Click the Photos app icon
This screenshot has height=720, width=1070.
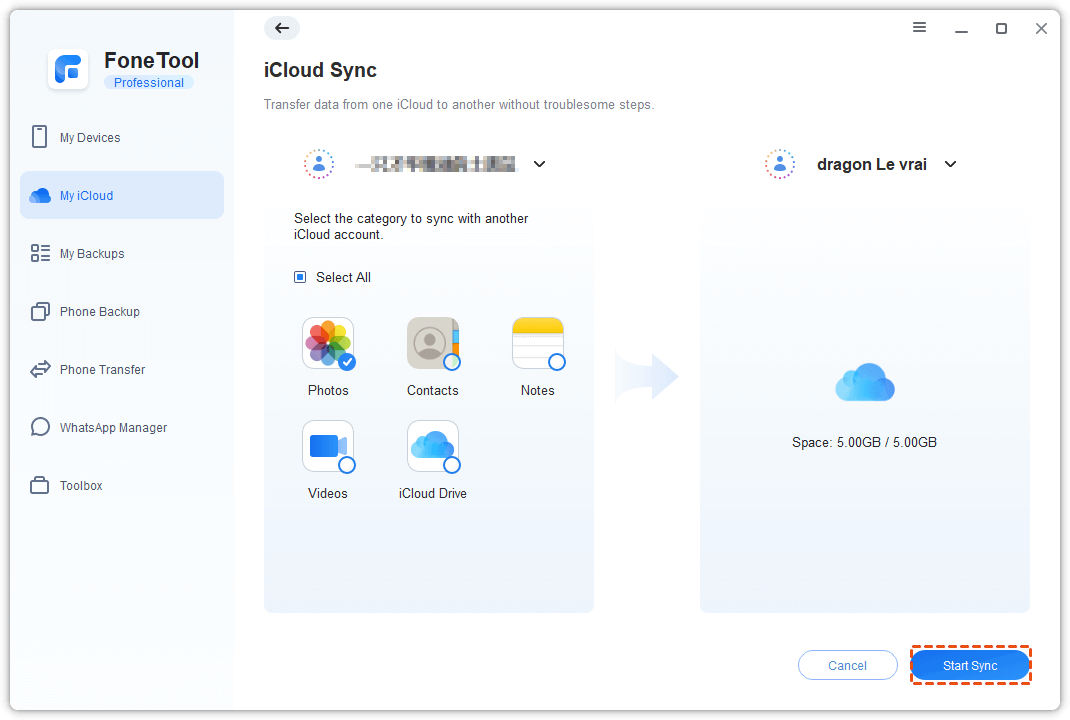point(327,343)
